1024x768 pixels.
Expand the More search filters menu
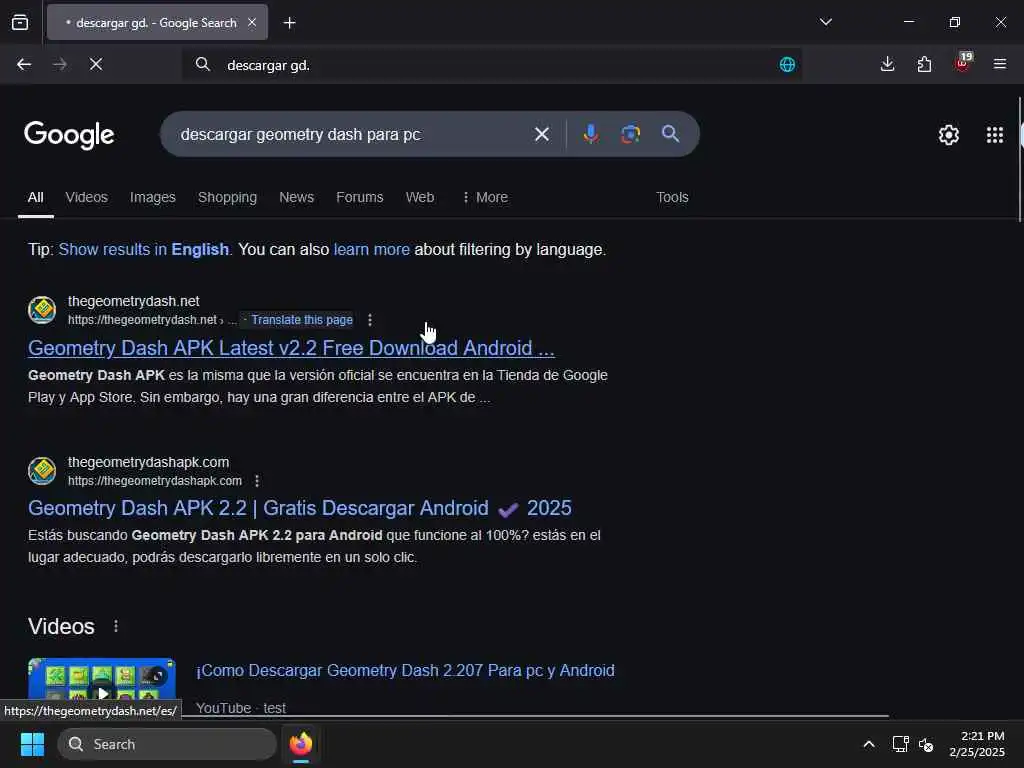485,197
